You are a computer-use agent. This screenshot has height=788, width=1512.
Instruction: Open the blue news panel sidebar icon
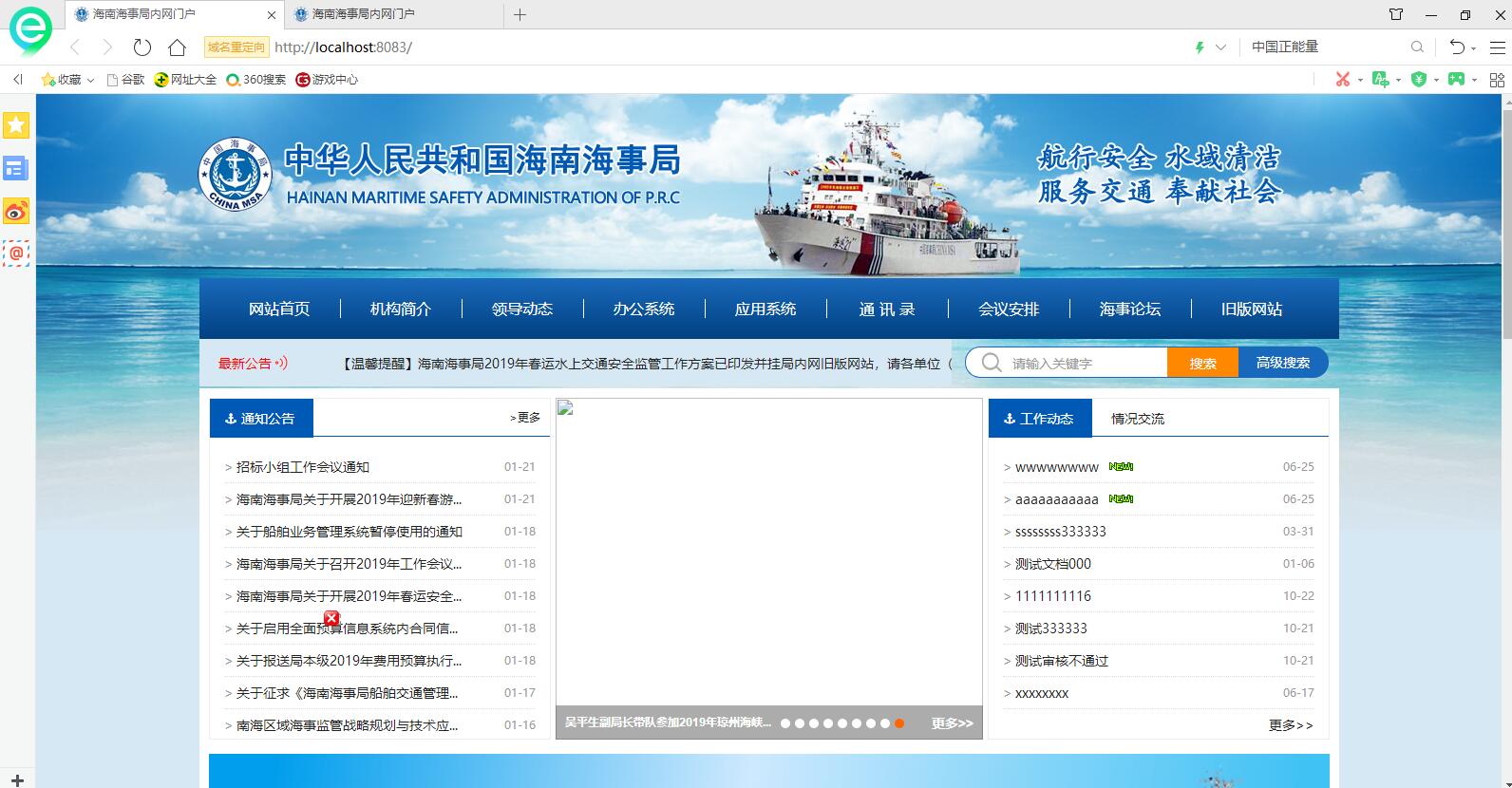point(16,169)
